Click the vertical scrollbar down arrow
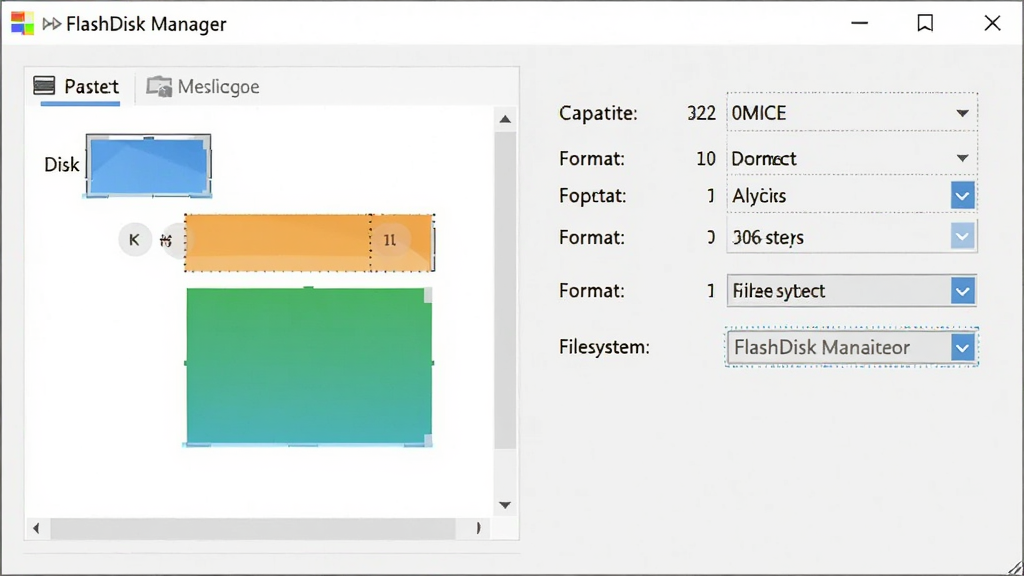The width and height of the screenshot is (1024, 576). click(x=505, y=505)
